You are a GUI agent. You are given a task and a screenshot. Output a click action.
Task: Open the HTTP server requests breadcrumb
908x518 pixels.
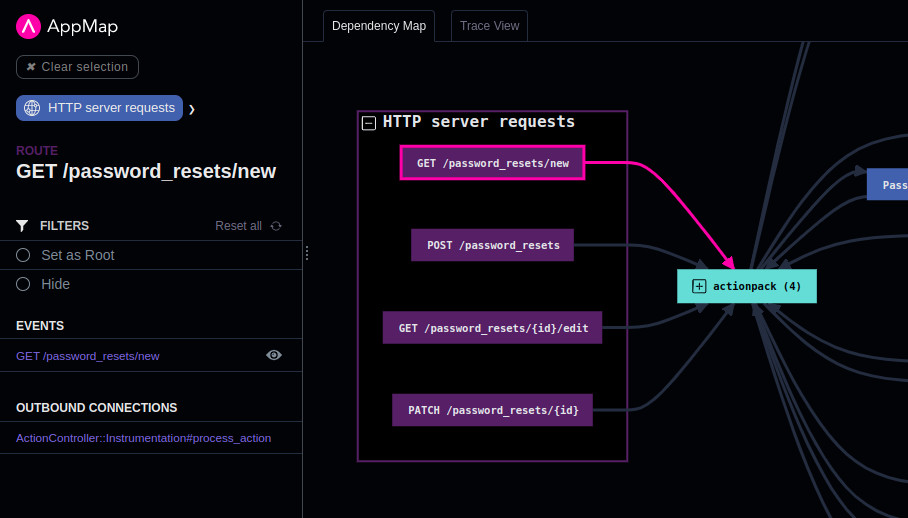click(100, 108)
